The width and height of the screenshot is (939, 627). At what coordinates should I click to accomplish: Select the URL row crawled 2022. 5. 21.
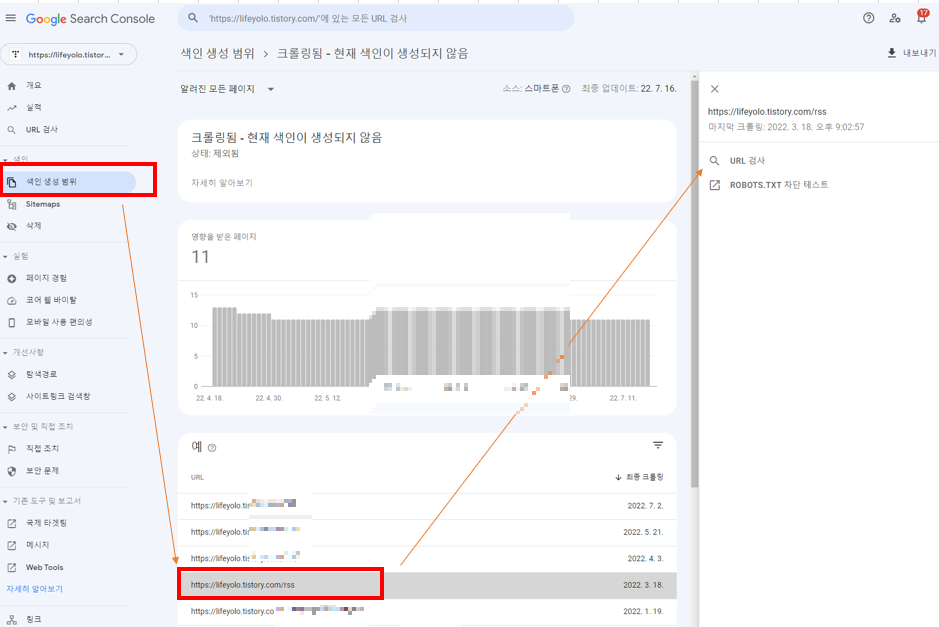(x=427, y=532)
